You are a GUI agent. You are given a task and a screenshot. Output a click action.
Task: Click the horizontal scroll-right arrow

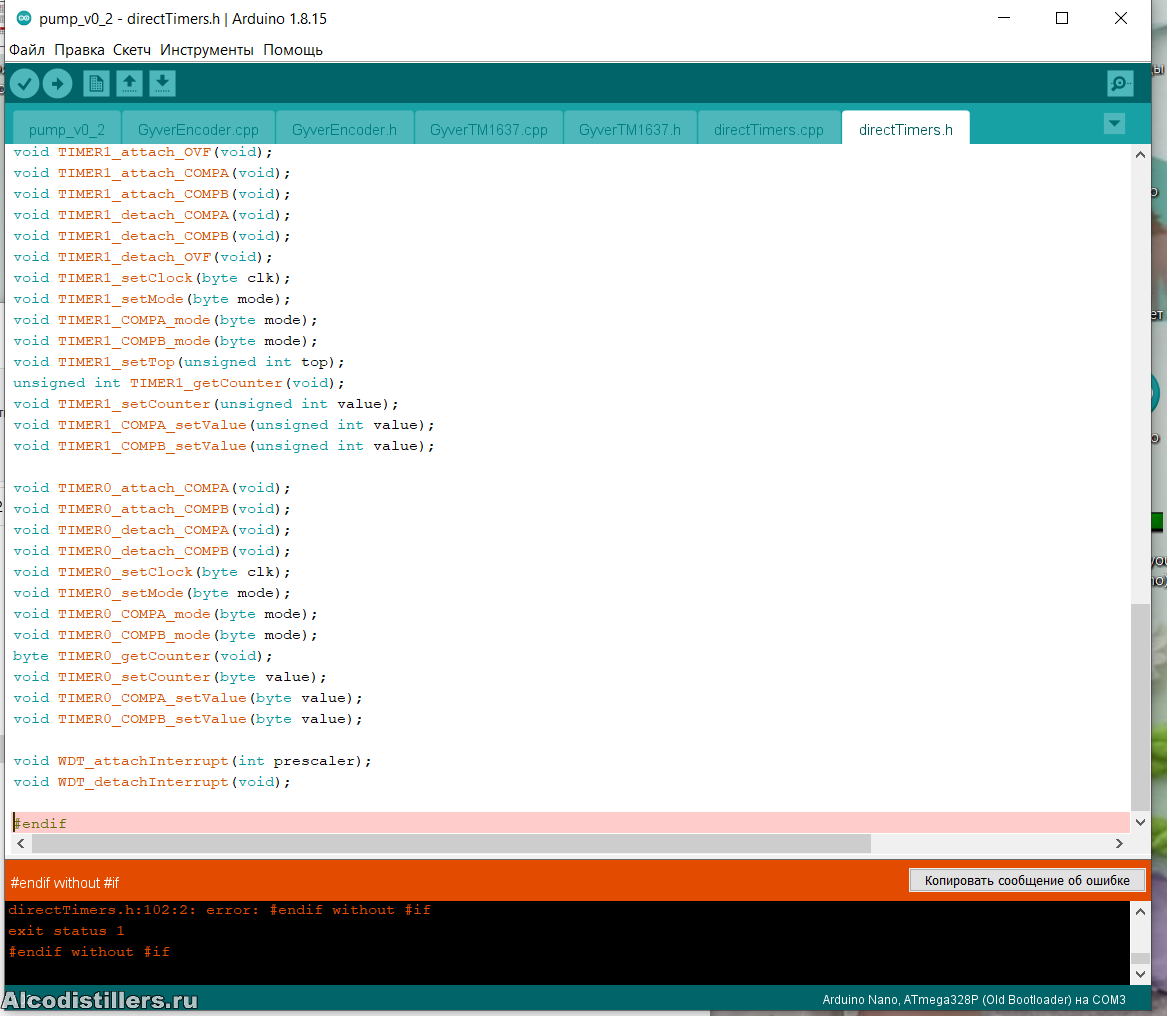[x=1119, y=843]
